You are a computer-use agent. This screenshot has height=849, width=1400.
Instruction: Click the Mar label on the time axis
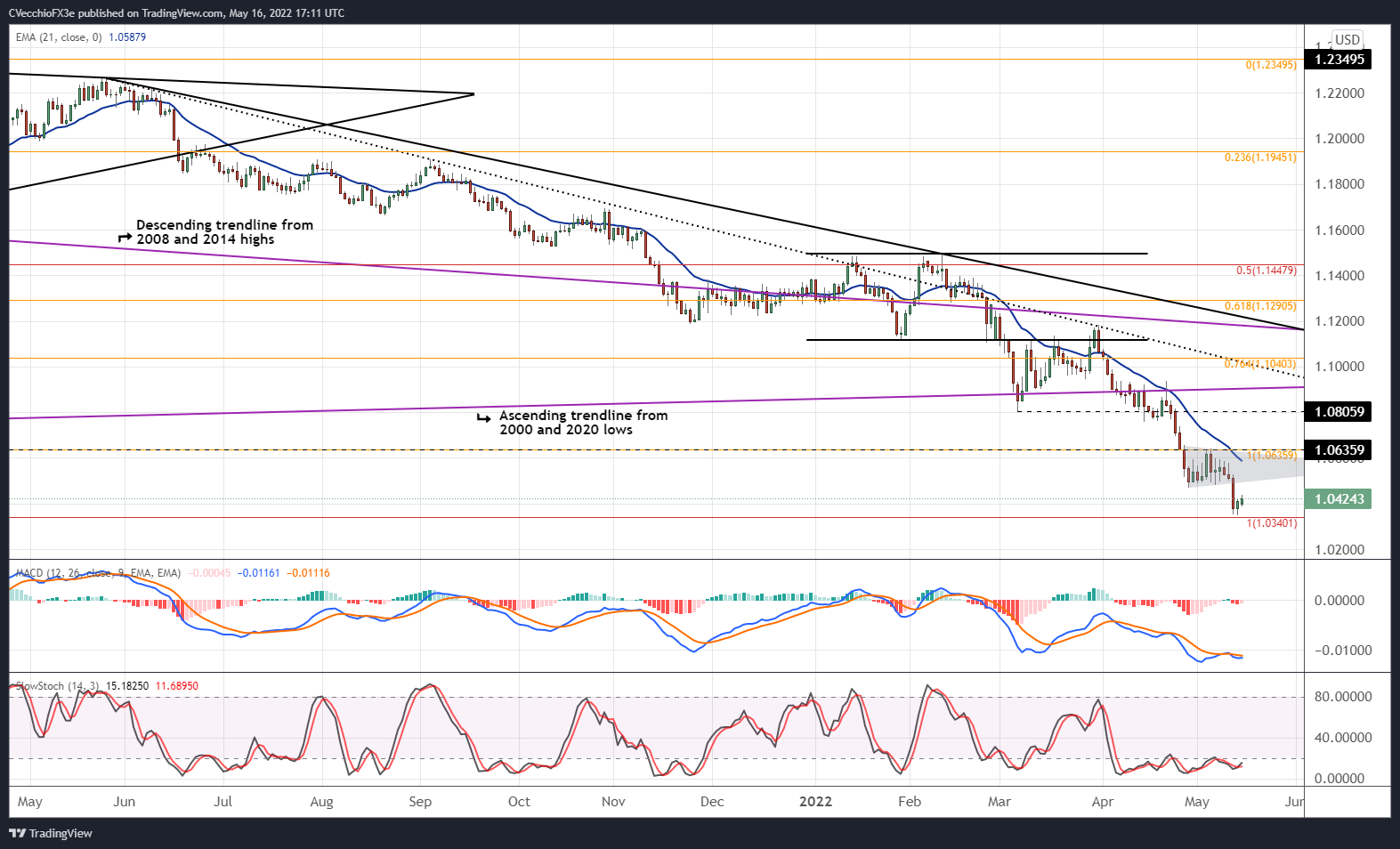click(x=999, y=802)
